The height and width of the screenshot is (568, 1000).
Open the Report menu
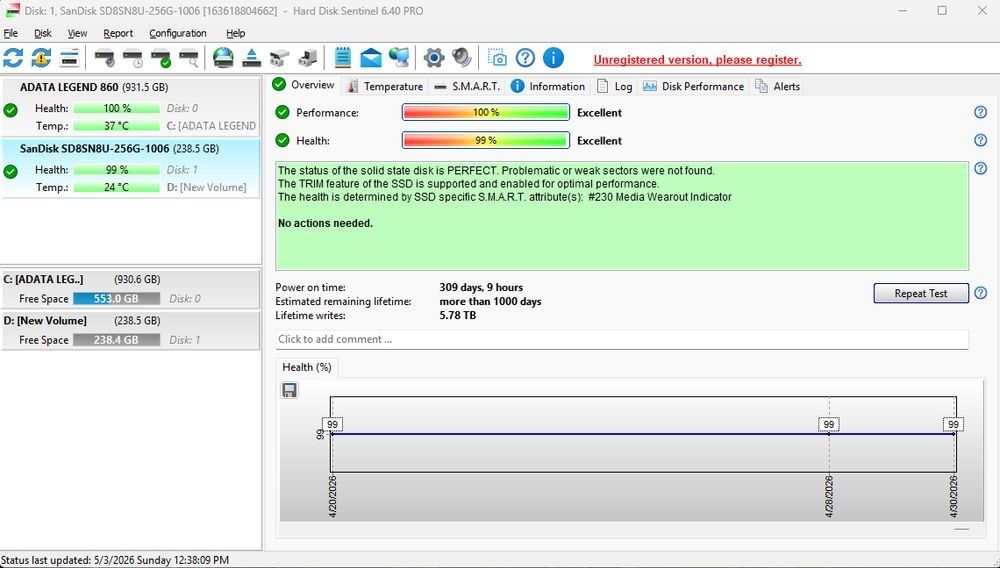118,33
